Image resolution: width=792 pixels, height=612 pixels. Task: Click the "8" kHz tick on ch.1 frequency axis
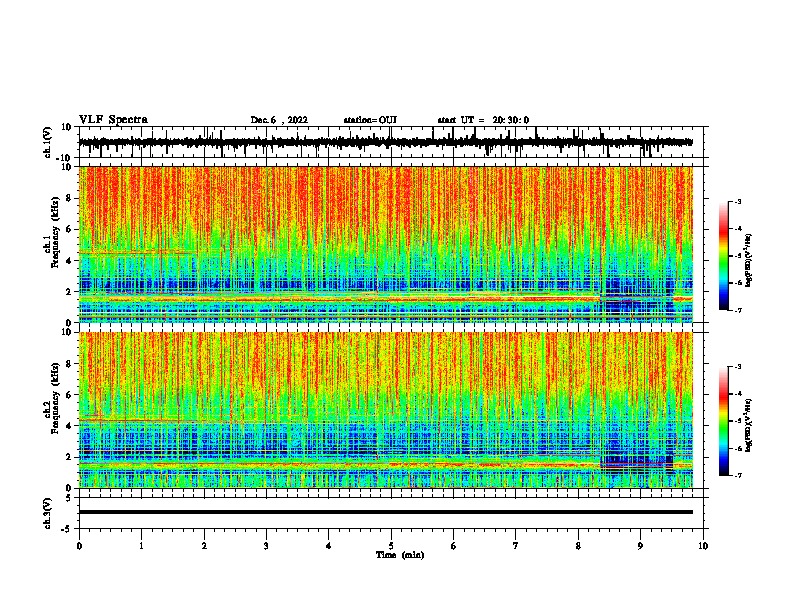tap(69, 198)
